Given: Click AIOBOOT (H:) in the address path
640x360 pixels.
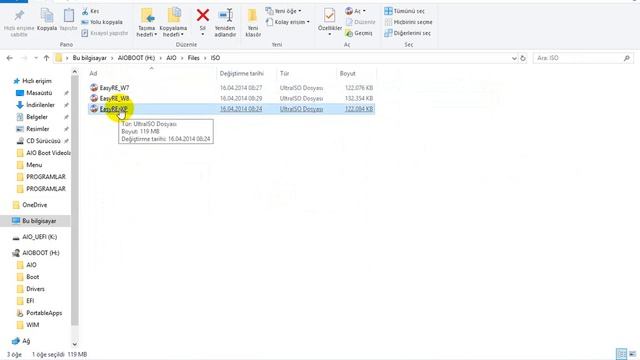Looking at the screenshot, I should point(136,58).
